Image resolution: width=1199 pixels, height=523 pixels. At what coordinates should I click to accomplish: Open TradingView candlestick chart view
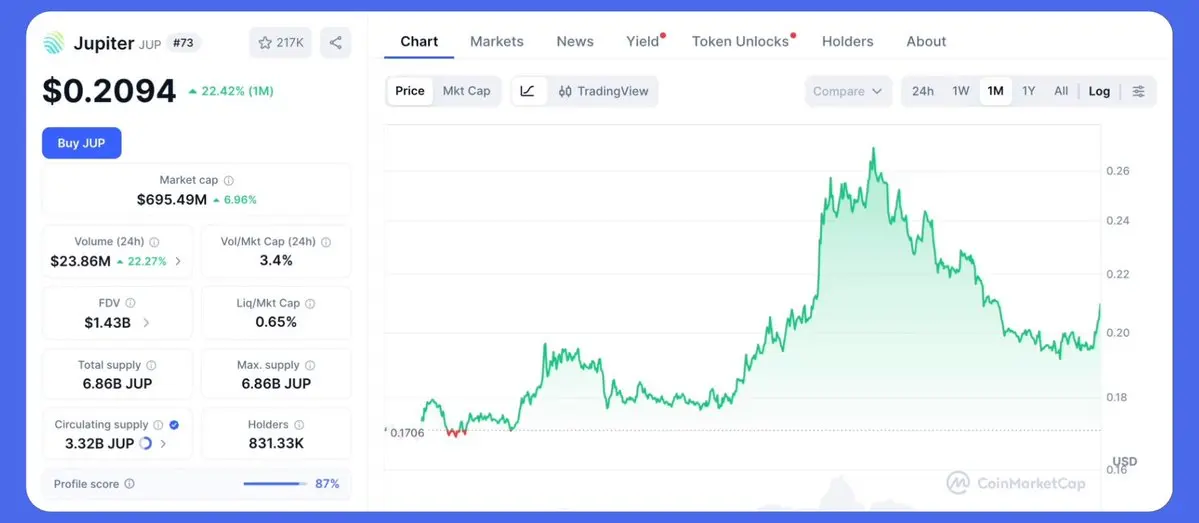click(x=604, y=91)
